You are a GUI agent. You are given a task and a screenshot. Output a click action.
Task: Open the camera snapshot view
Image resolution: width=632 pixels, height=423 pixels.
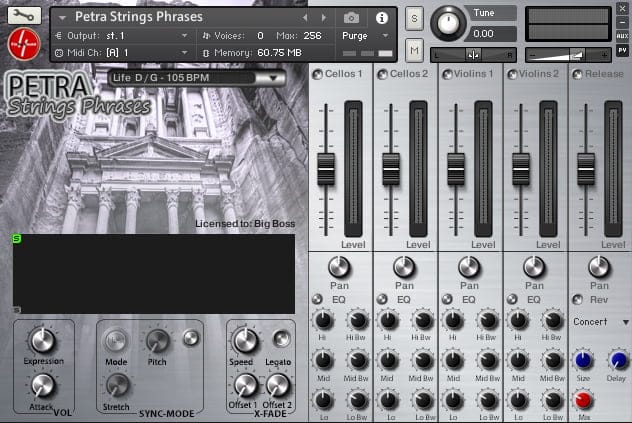point(351,18)
